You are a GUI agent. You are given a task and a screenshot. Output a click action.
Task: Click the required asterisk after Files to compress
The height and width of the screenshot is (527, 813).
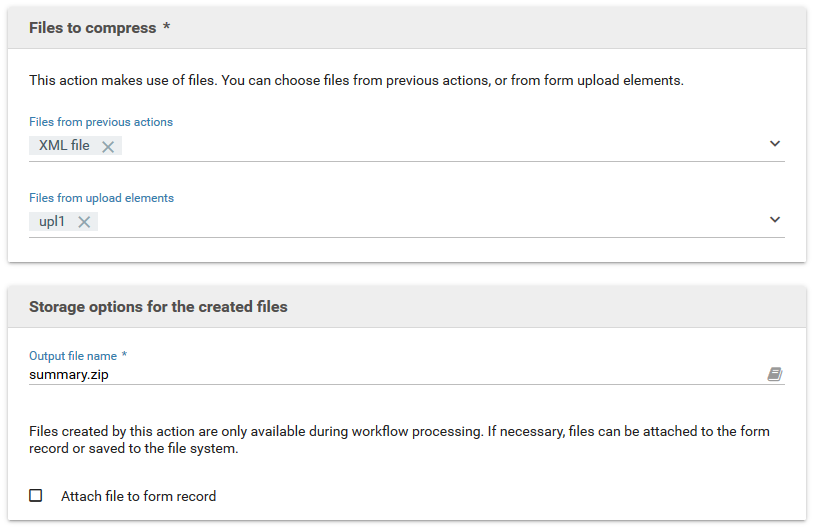tap(166, 27)
